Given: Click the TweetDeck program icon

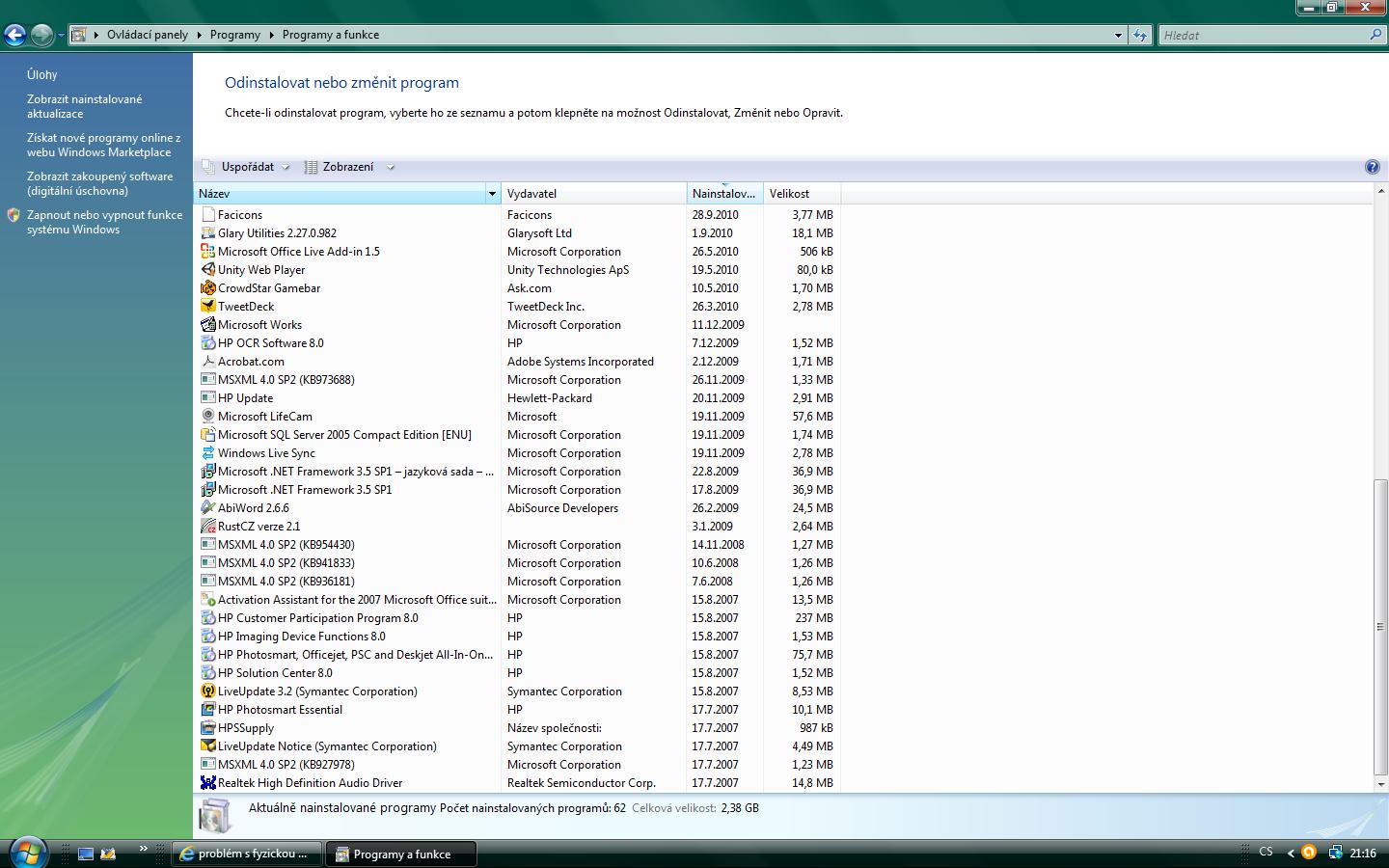Looking at the screenshot, I should [207, 307].
